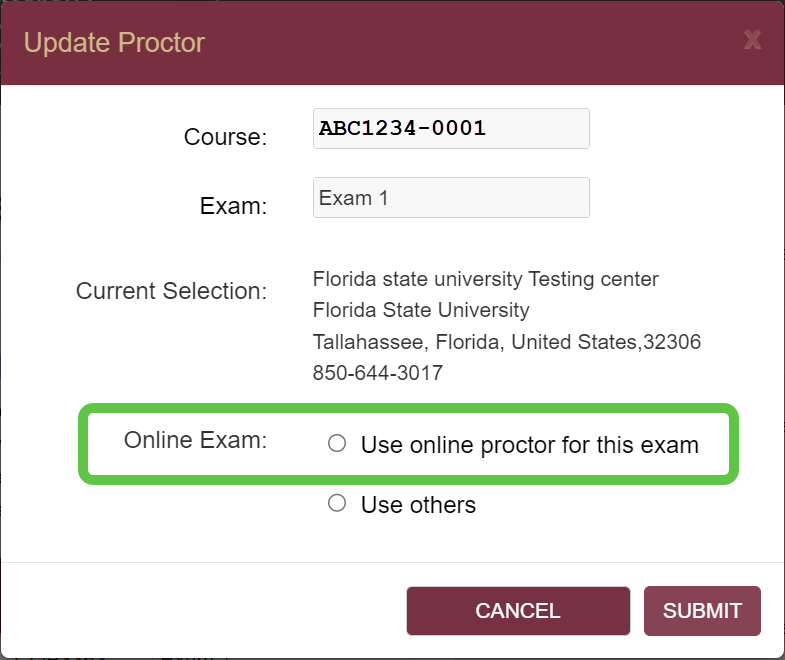Click the phone number 850-644-3017
This screenshot has height=660, width=785.
point(378,373)
